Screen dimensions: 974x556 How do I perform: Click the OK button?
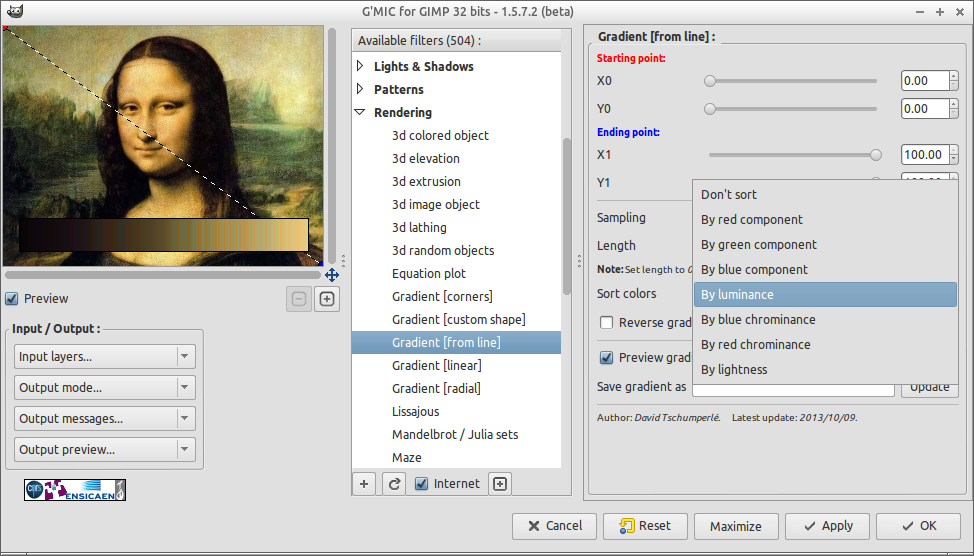918,526
